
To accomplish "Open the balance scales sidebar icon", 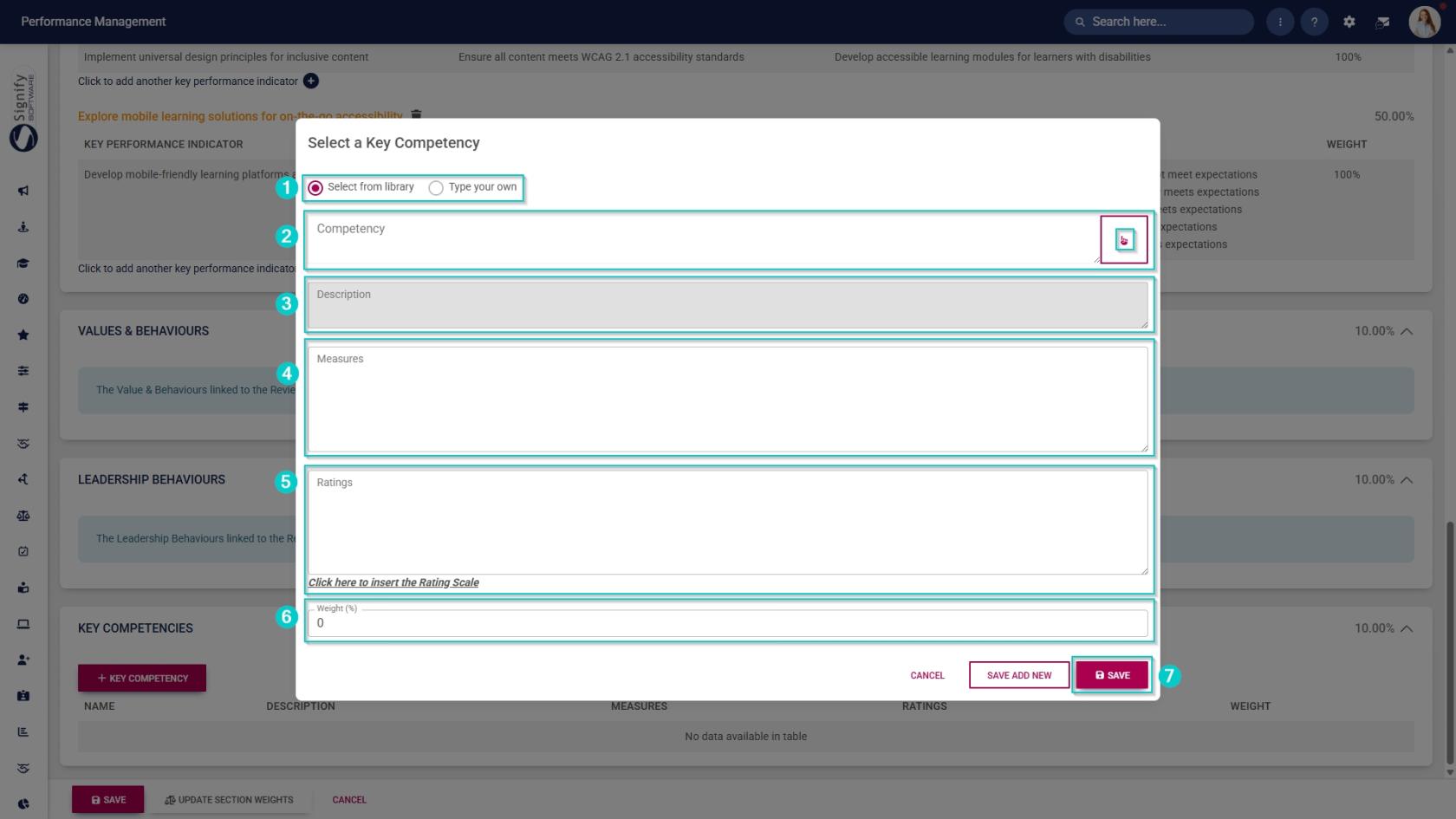I will 23,516.
